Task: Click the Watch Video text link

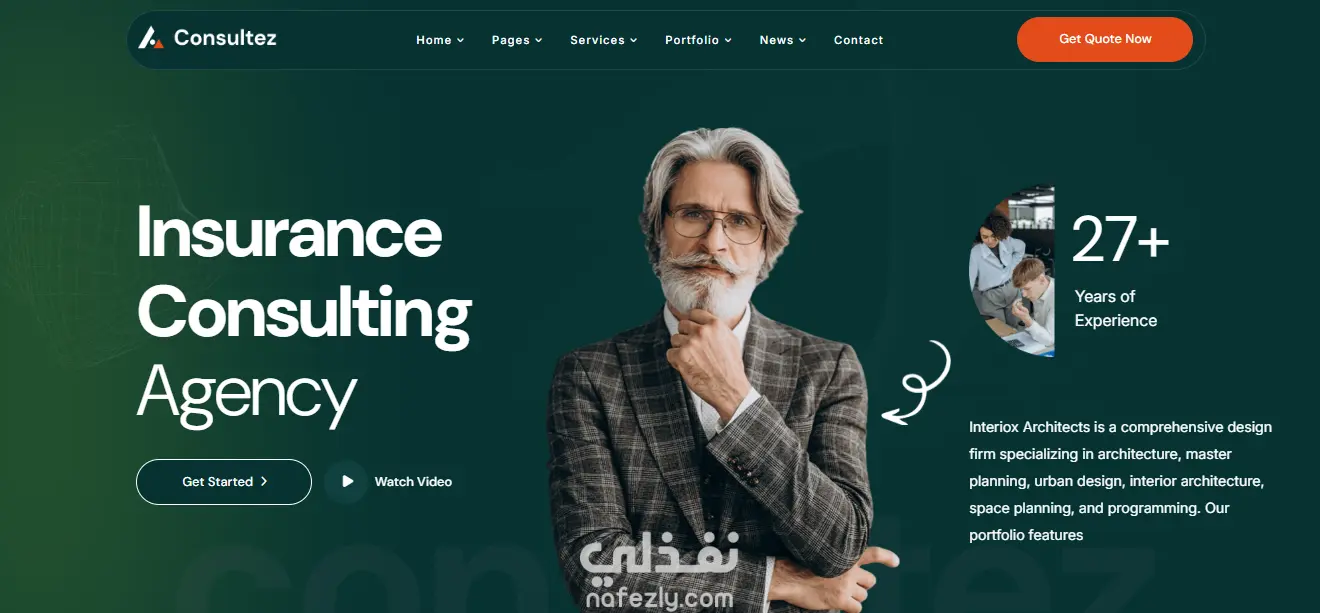Action: tap(413, 482)
